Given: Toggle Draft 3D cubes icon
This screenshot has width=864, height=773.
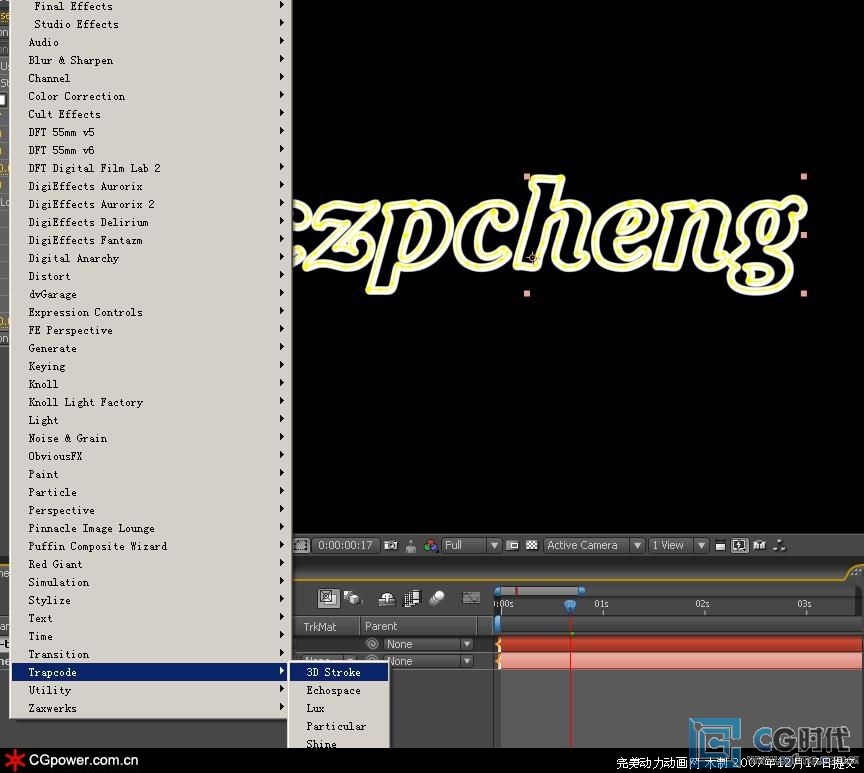Looking at the screenshot, I should [x=352, y=598].
